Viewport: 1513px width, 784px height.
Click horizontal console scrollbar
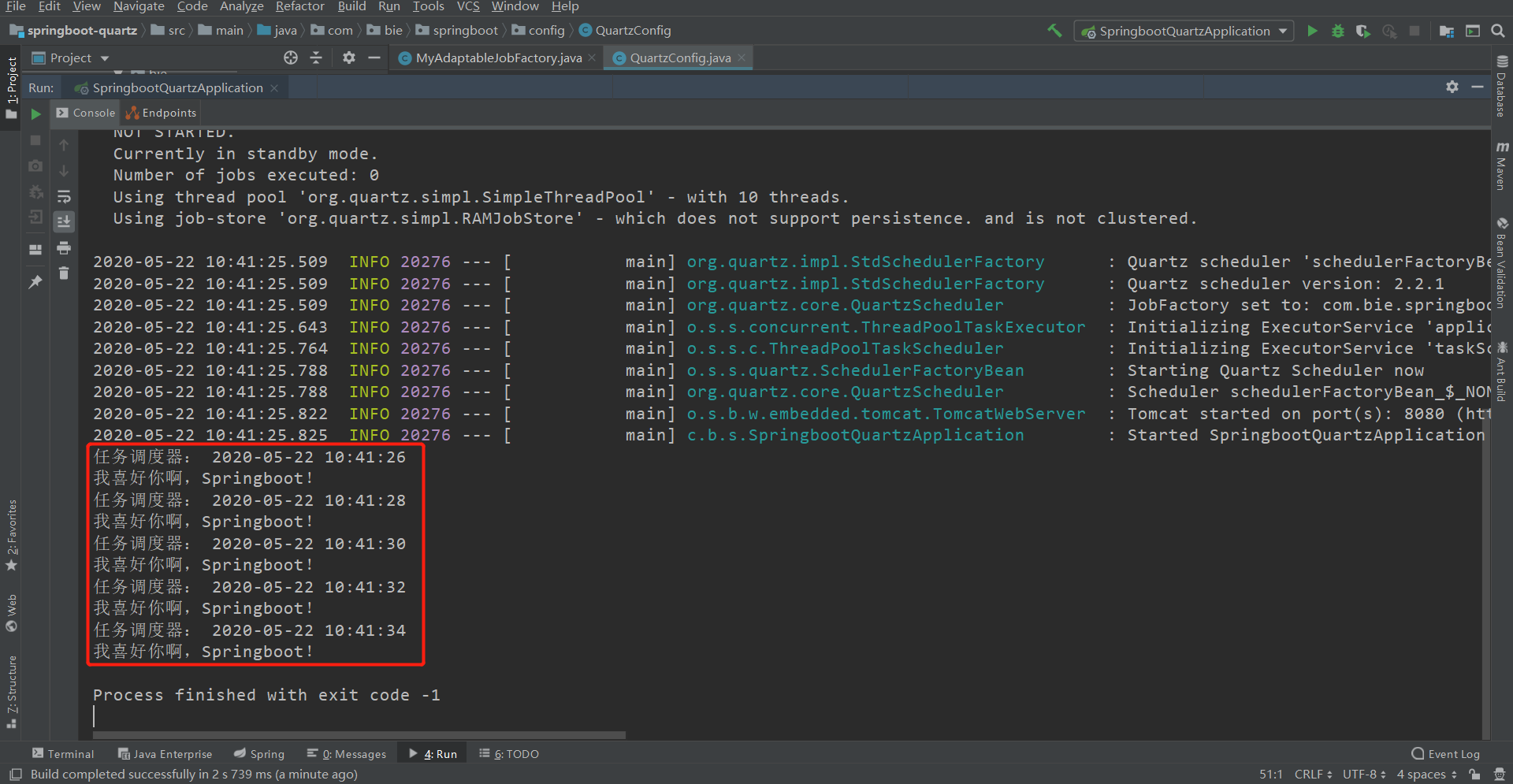359,735
